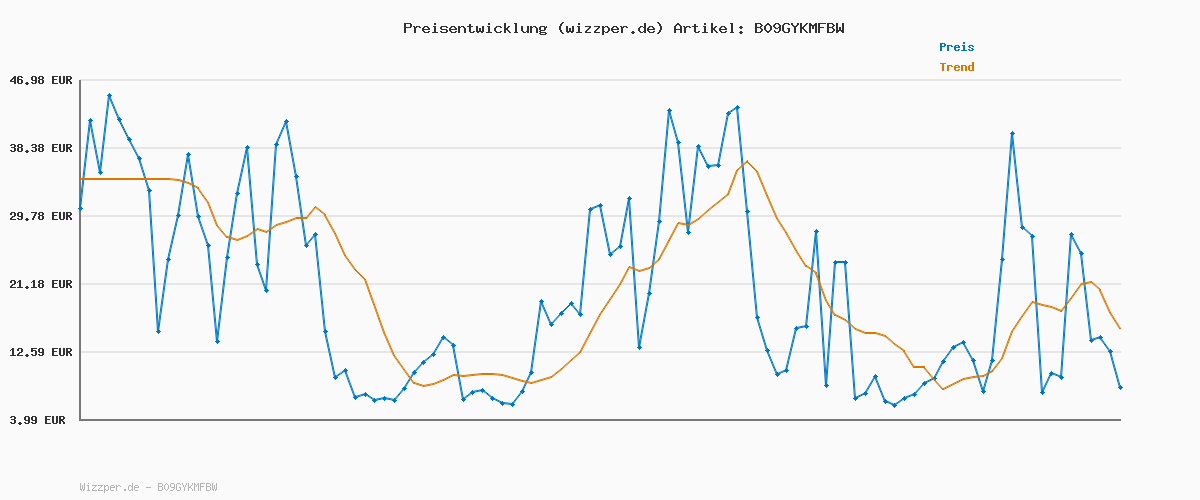1200x500 pixels.
Task: Click the article ID B09GYKMFBW in the title
Action: click(795, 28)
